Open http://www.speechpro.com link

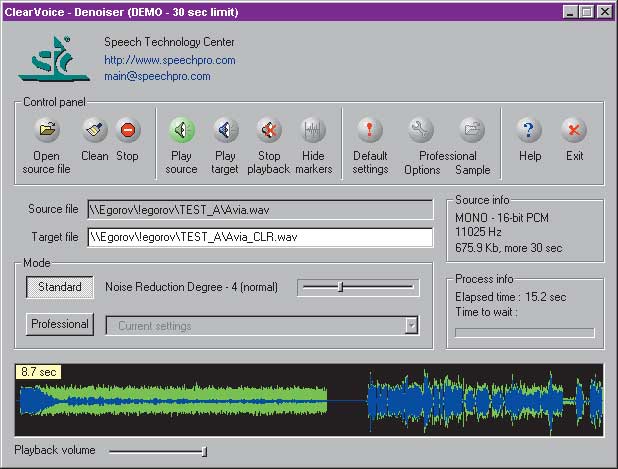(x=169, y=60)
